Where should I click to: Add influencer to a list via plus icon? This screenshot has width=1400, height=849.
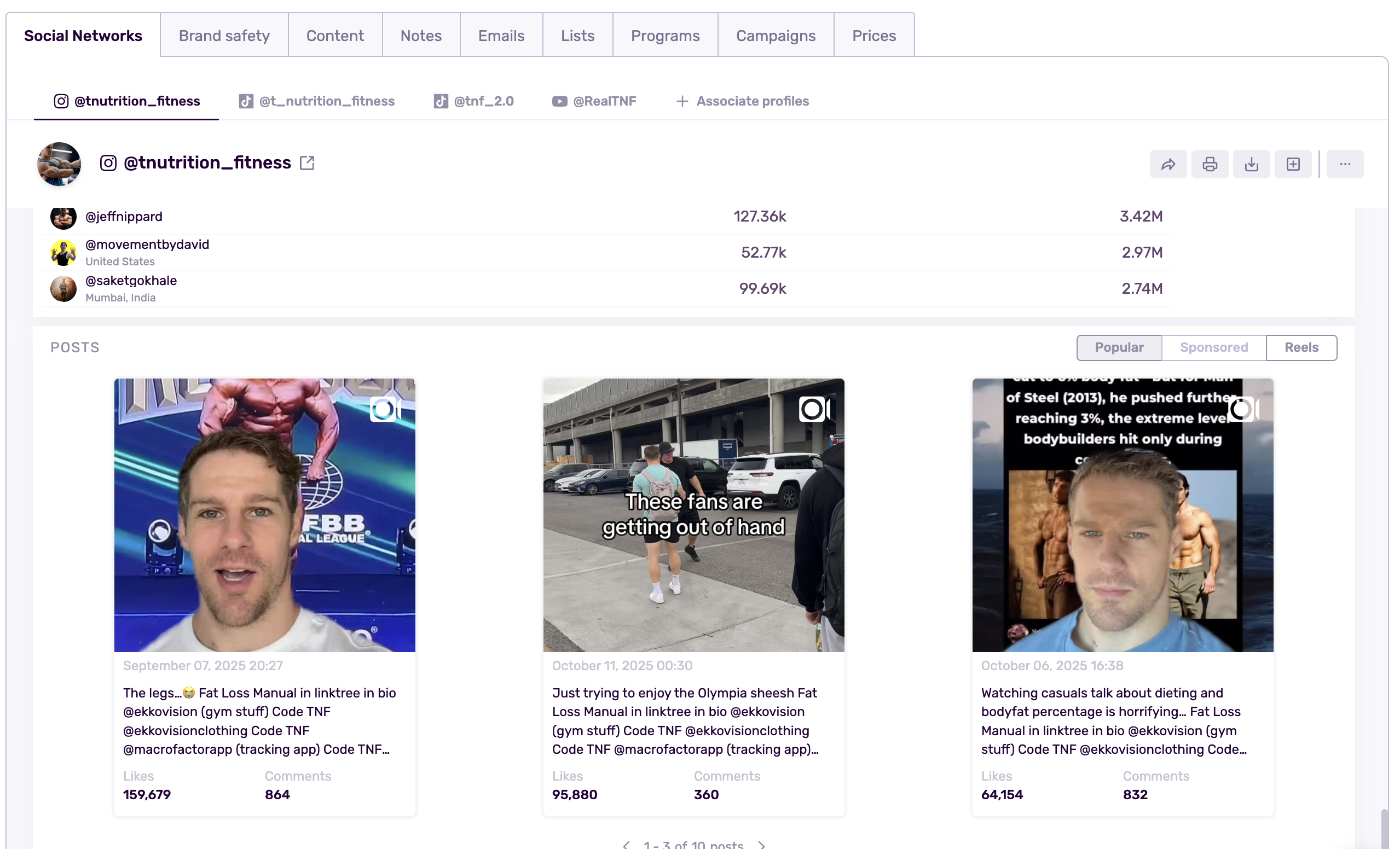pos(1293,164)
